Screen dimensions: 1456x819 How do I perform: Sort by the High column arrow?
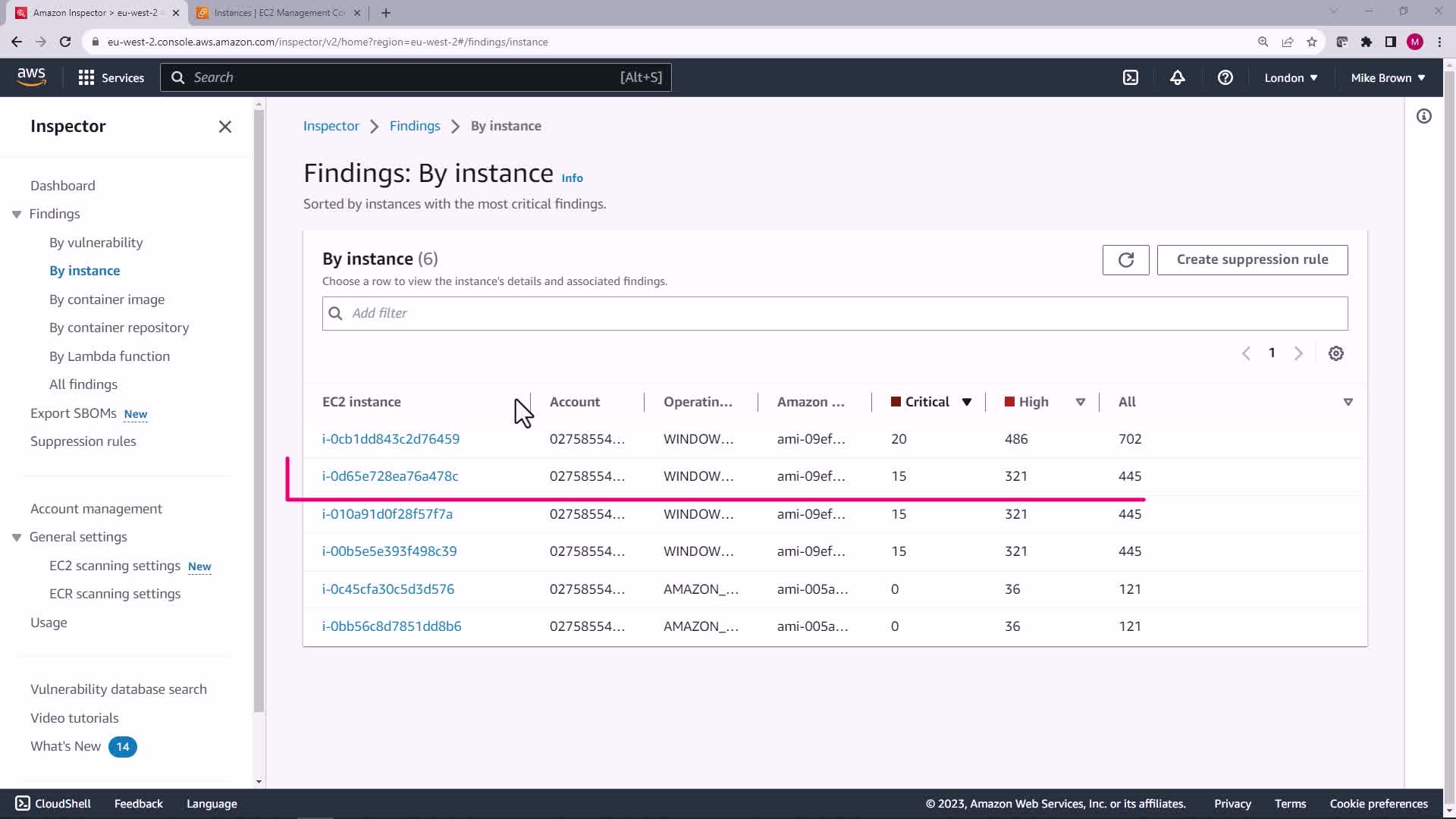(1080, 402)
